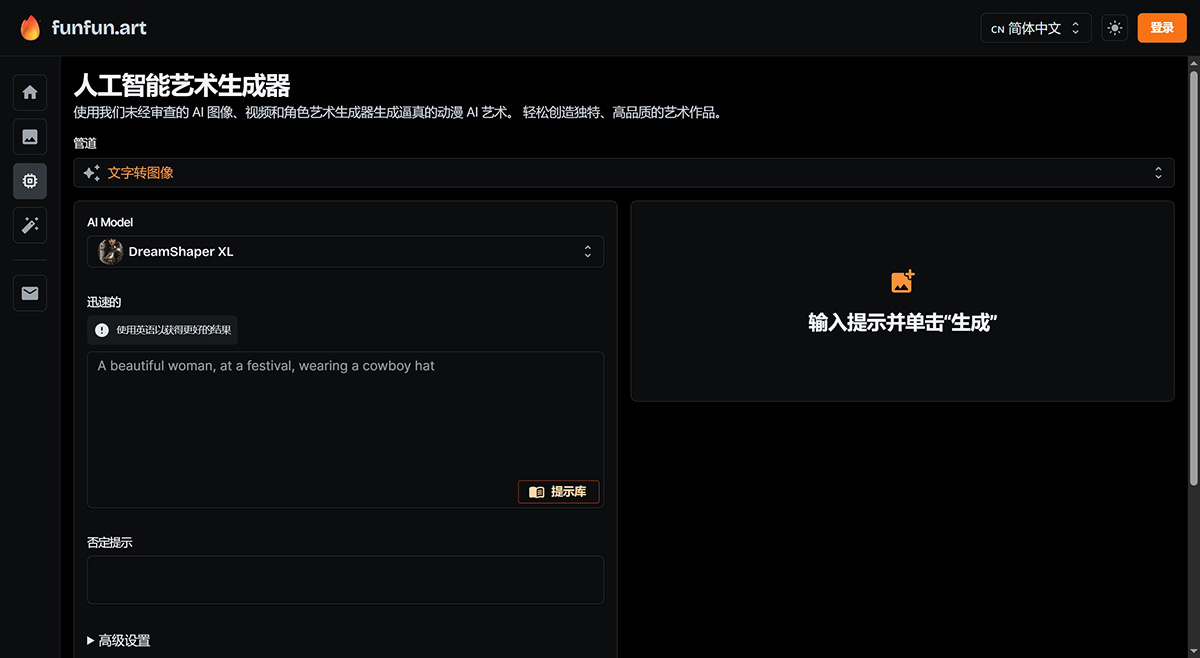Viewport: 1200px width, 658px height.
Task: Open the image gallery sidebar icon
Action: [30, 137]
